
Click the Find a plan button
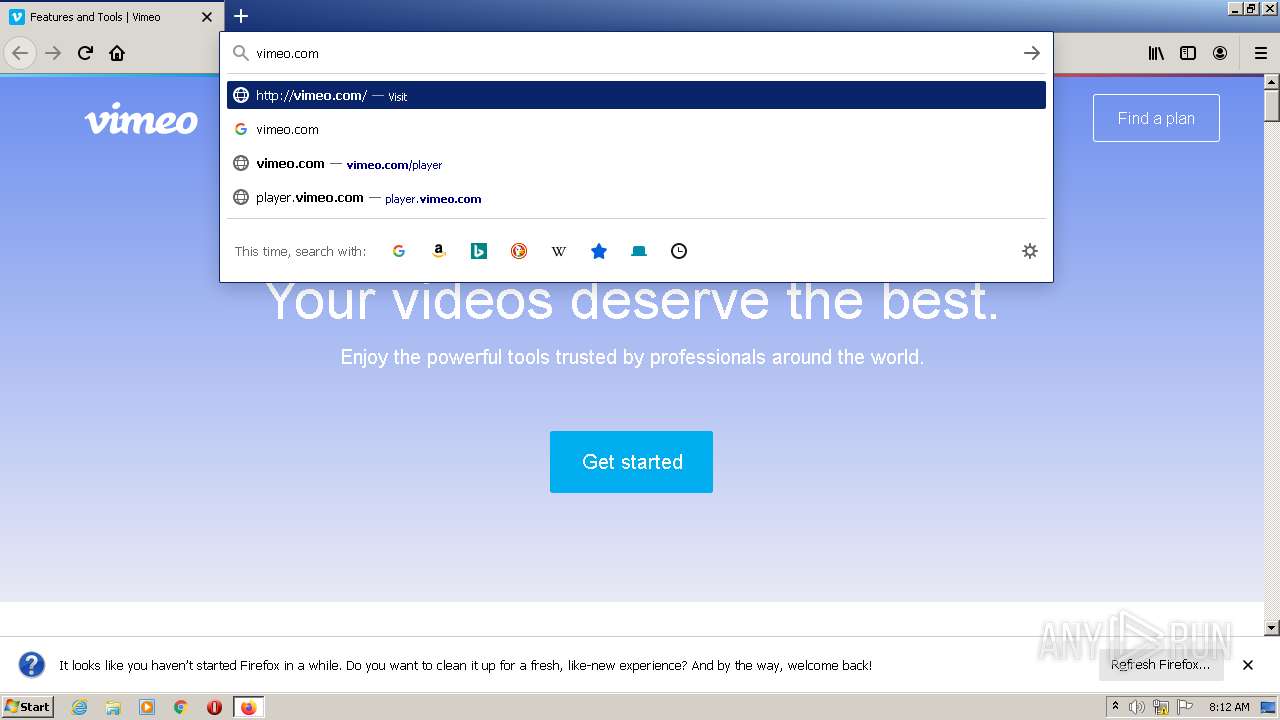pyautogui.click(x=1156, y=118)
